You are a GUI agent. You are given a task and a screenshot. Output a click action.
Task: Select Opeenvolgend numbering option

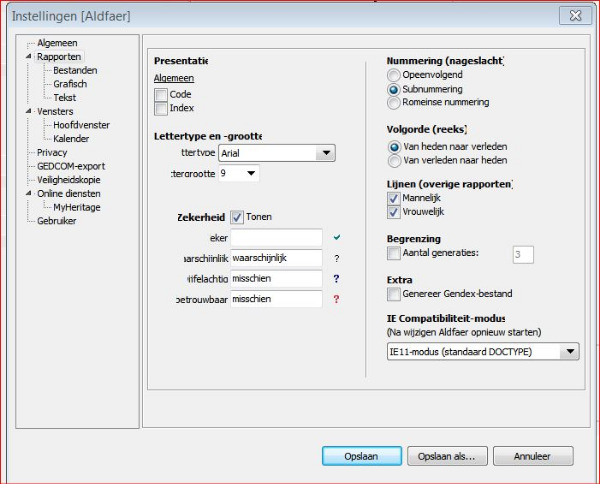click(x=394, y=75)
